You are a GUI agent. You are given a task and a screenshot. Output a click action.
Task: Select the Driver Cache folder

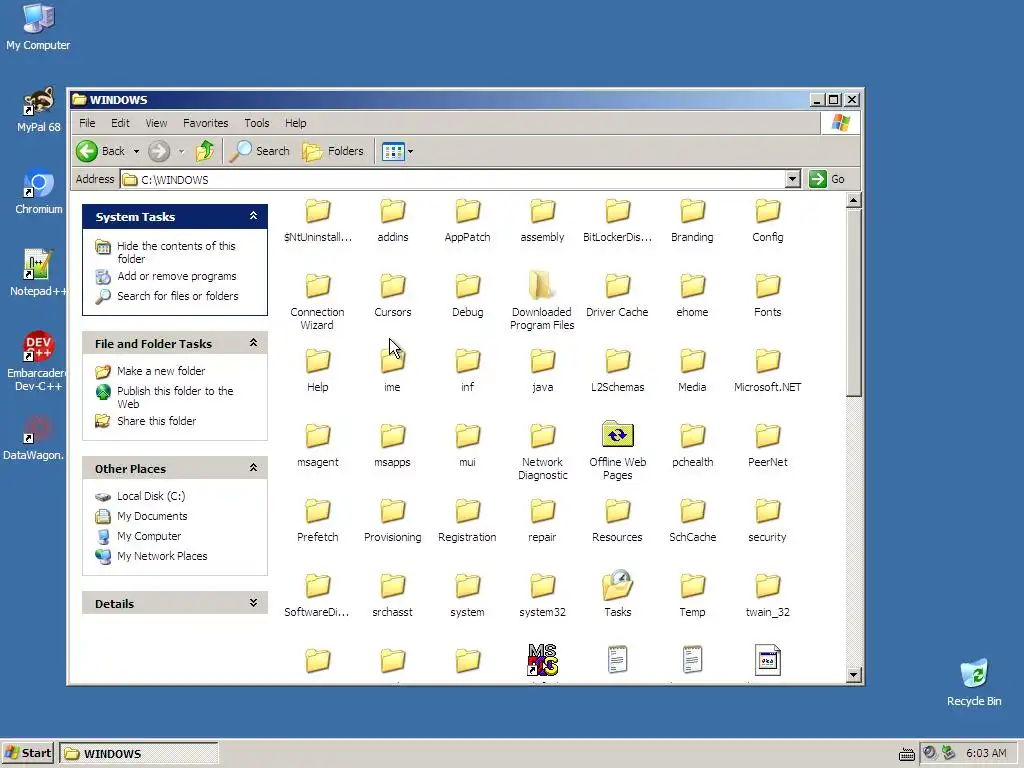pos(617,295)
